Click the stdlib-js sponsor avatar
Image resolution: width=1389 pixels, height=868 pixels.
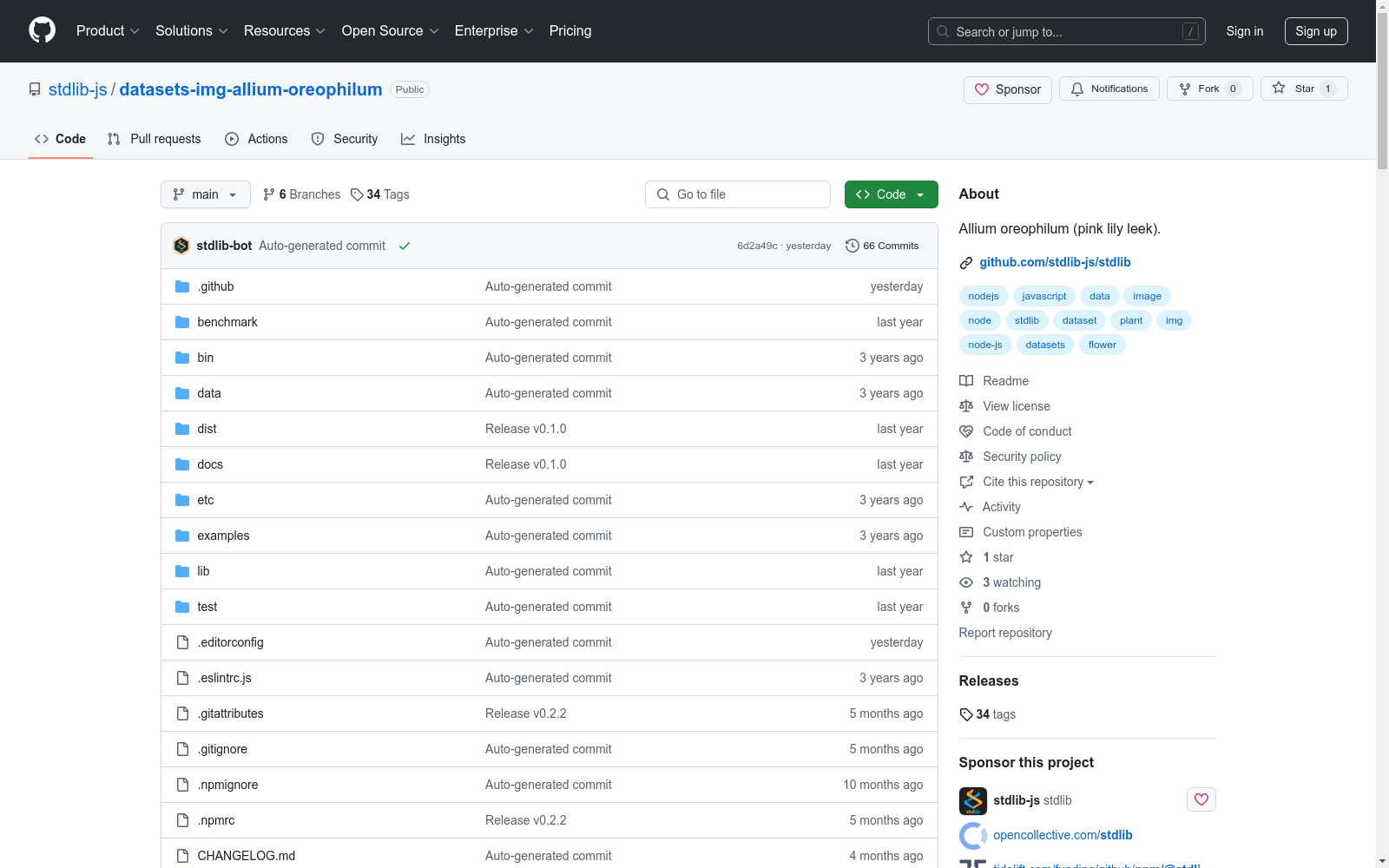pyautogui.click(x=973, y=800)
